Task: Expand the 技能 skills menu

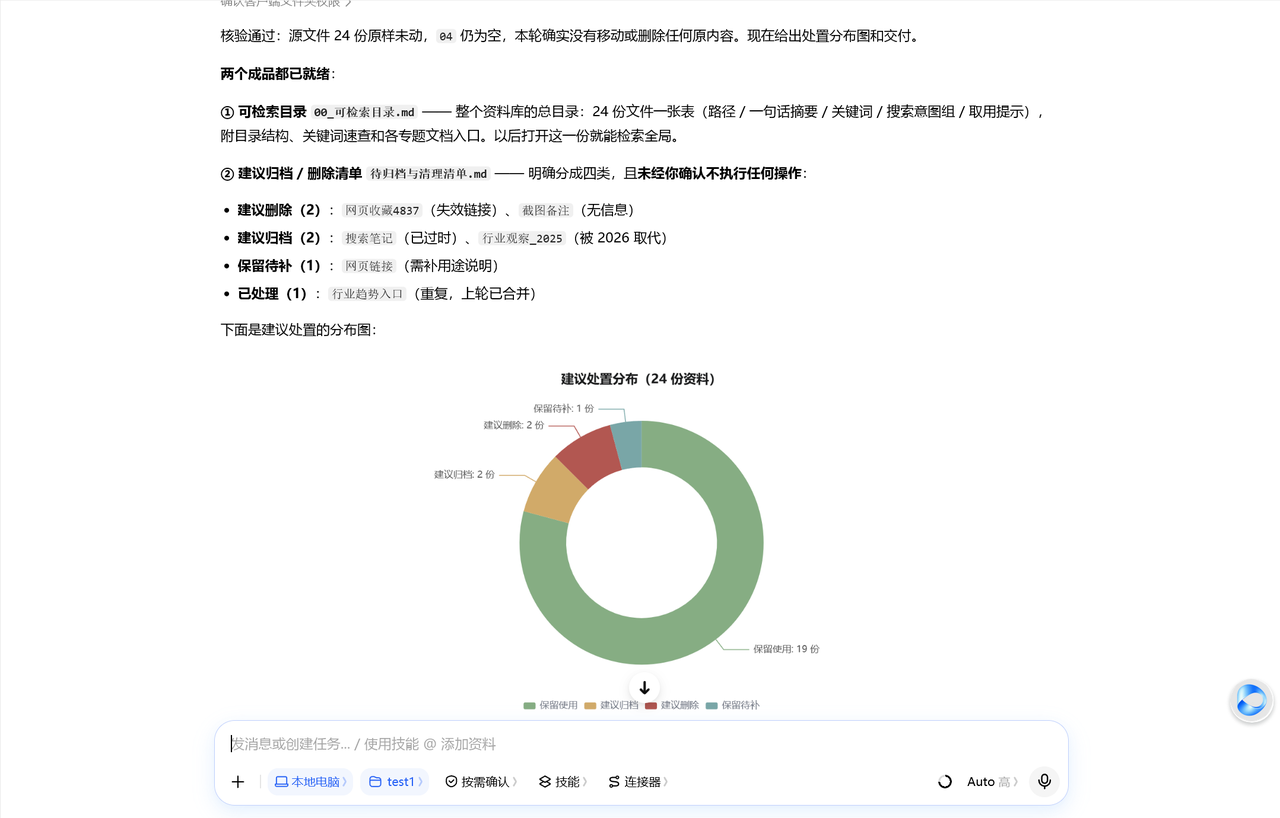Action: 563,782
